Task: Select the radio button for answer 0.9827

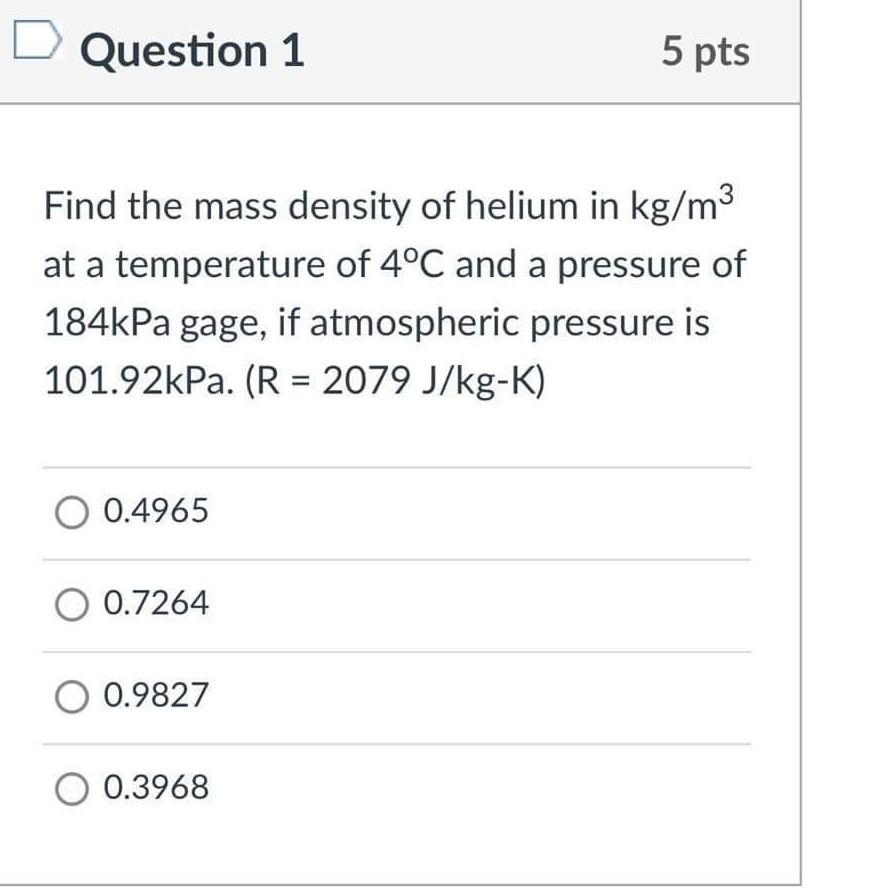Action: (70, 695)
